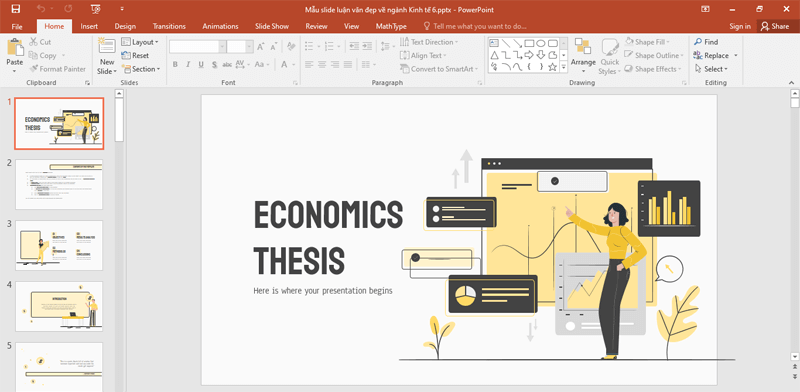Click Sign in link

point(740,26)
